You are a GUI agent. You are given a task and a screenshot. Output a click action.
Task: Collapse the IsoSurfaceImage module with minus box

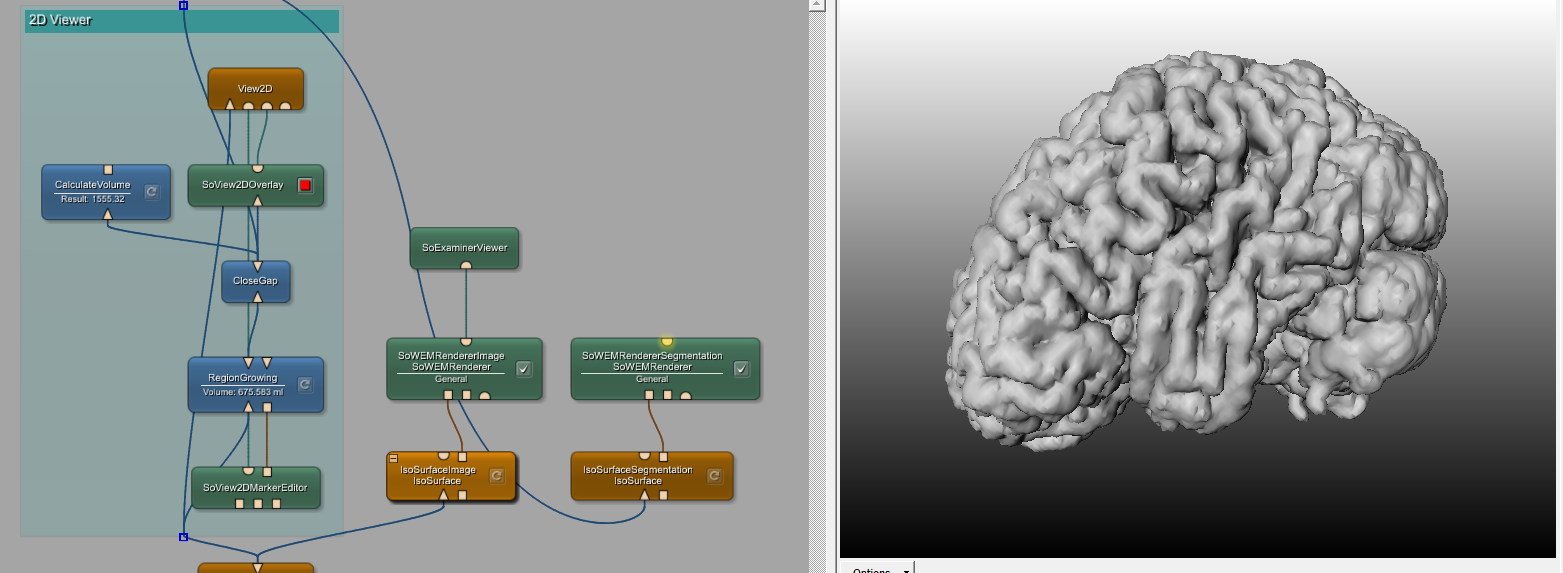point(394,458)
